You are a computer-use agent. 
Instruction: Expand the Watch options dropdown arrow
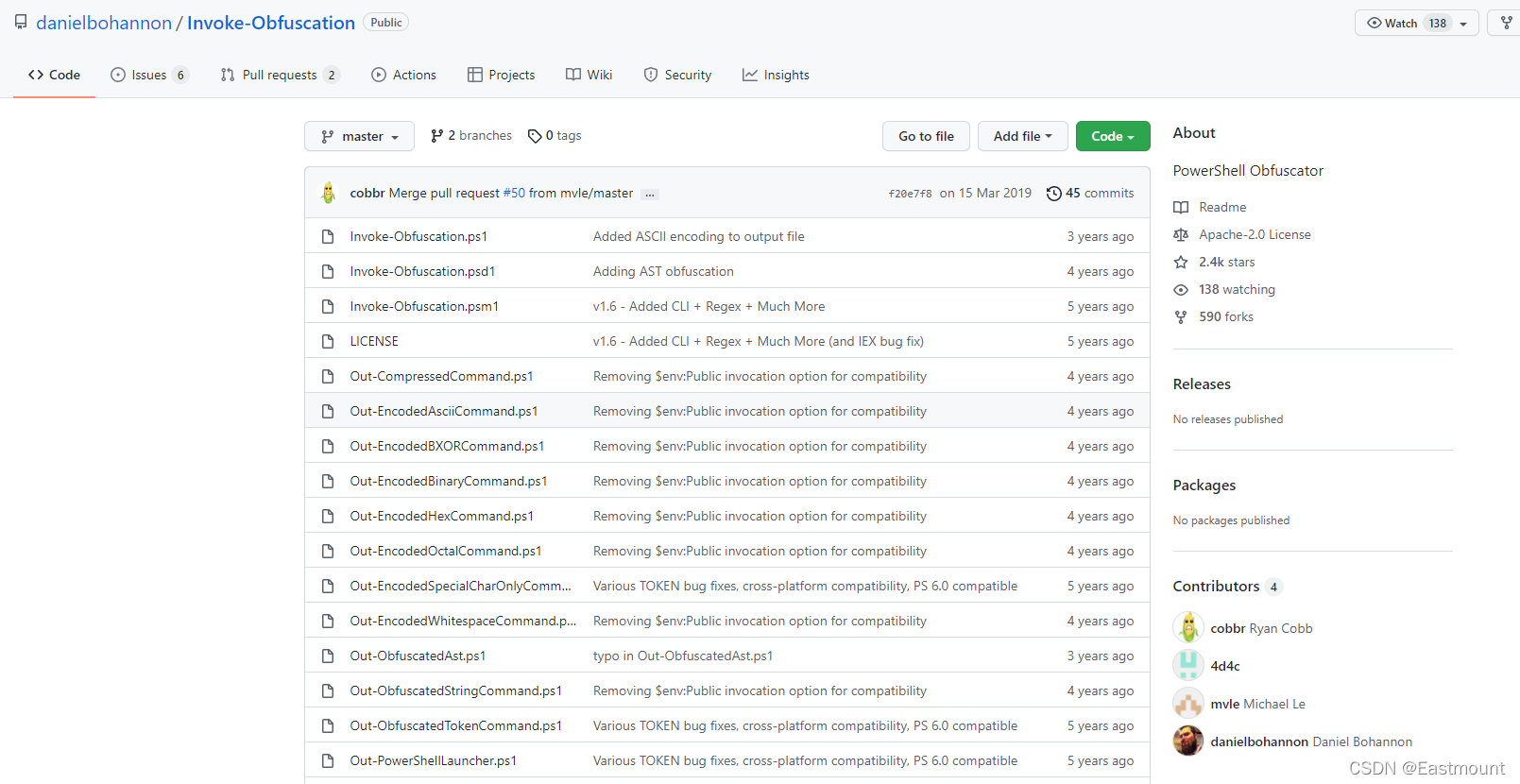(x=1464, y=24)
